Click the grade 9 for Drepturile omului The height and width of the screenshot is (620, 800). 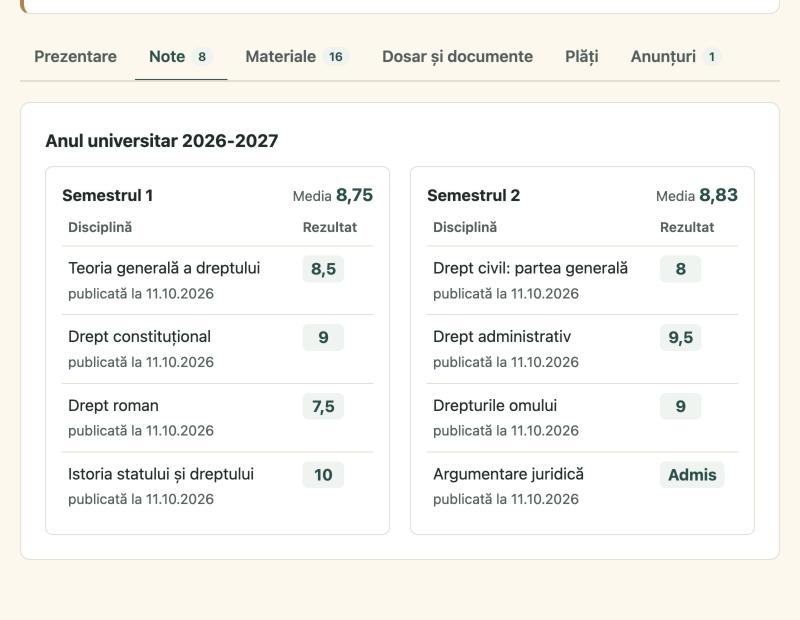681,406
